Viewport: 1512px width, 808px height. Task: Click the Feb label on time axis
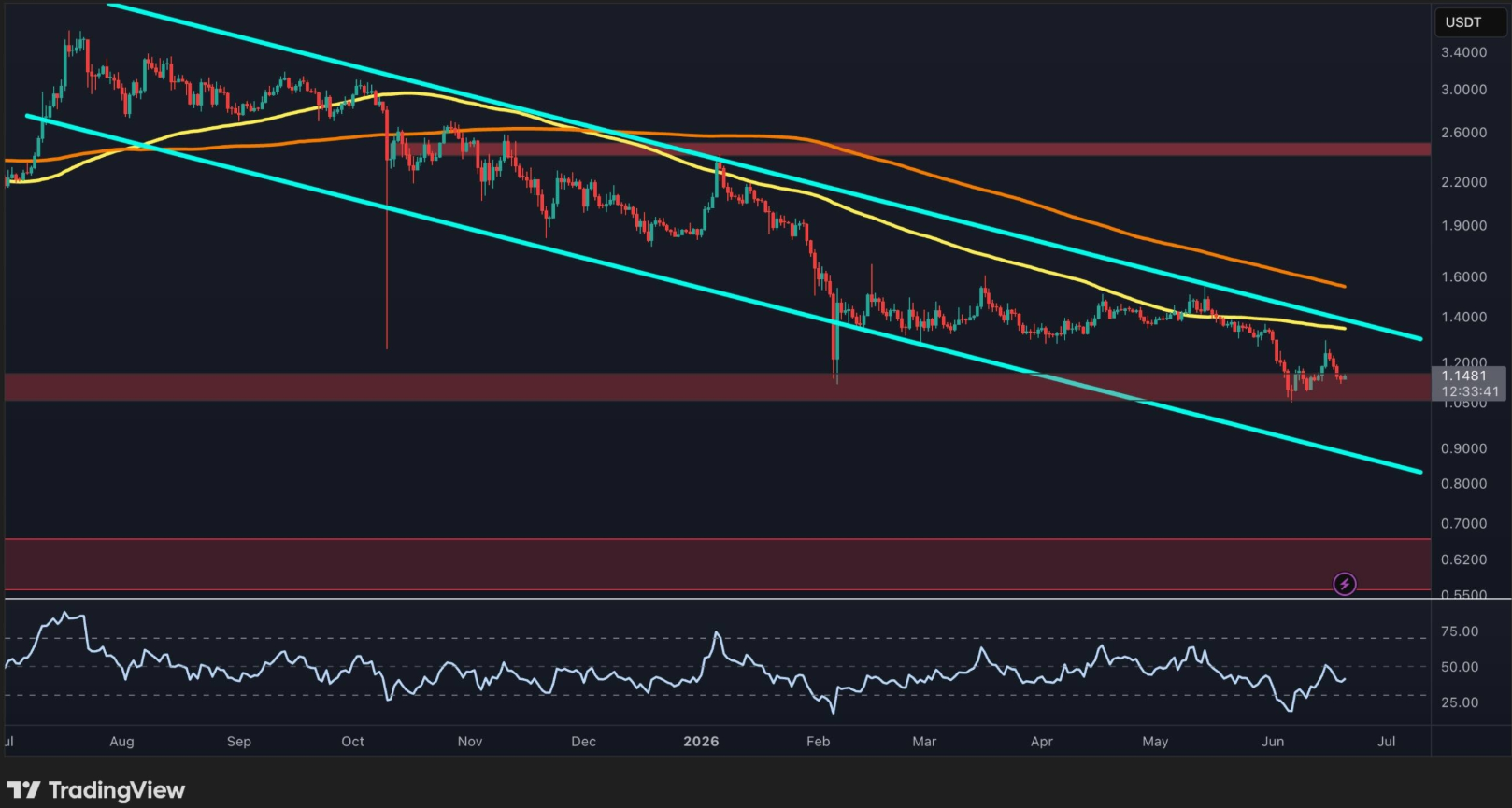[819, 742]
